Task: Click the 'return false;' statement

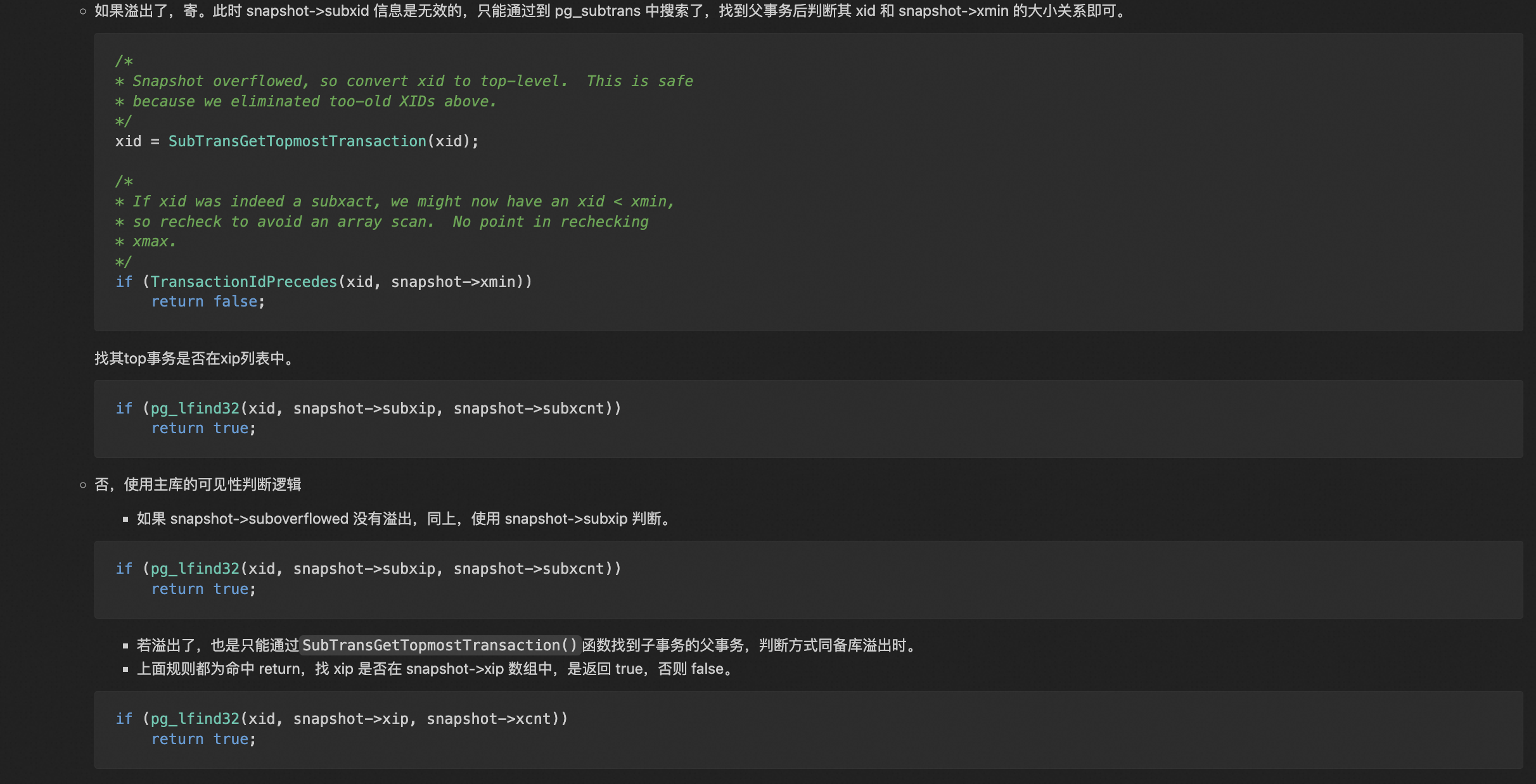Action: [207, 301]
